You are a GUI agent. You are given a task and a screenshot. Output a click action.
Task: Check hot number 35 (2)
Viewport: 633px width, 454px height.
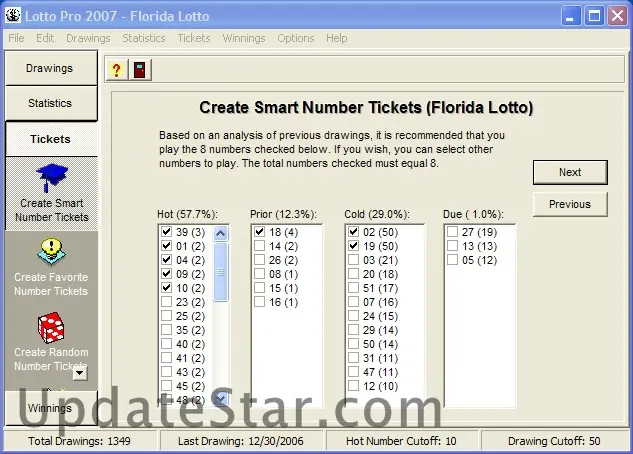166,330
